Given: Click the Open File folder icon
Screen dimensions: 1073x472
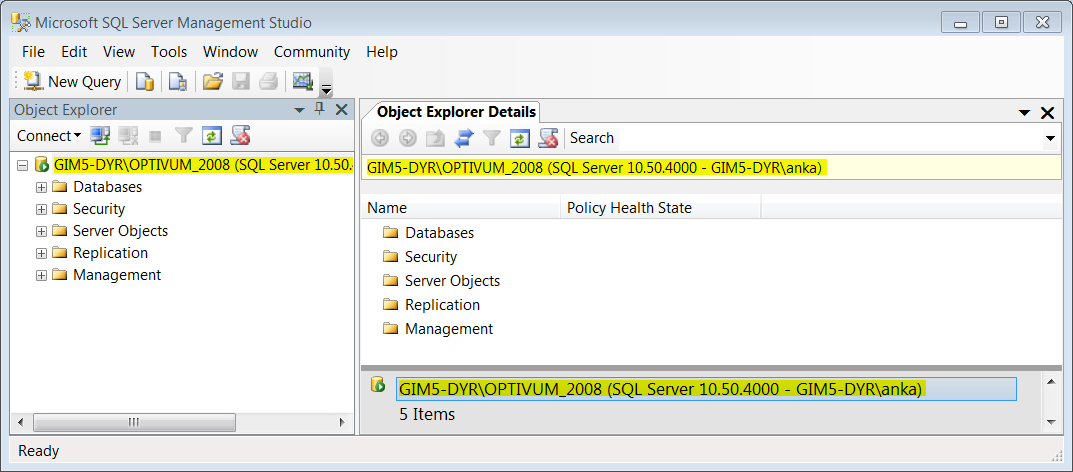Looking at the screenshot, I should 213,81.
